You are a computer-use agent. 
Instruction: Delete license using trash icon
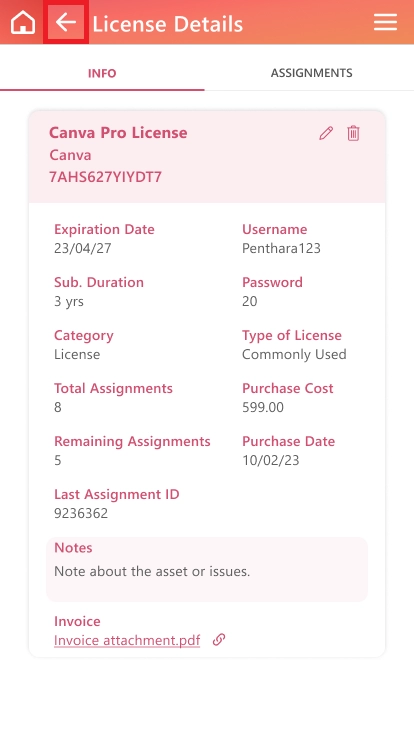353,133
